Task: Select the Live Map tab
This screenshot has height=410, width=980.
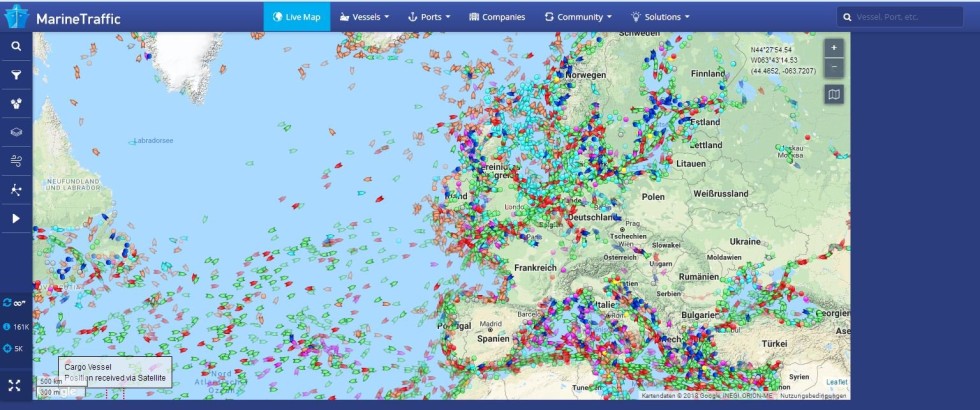Action: [296, 17]
